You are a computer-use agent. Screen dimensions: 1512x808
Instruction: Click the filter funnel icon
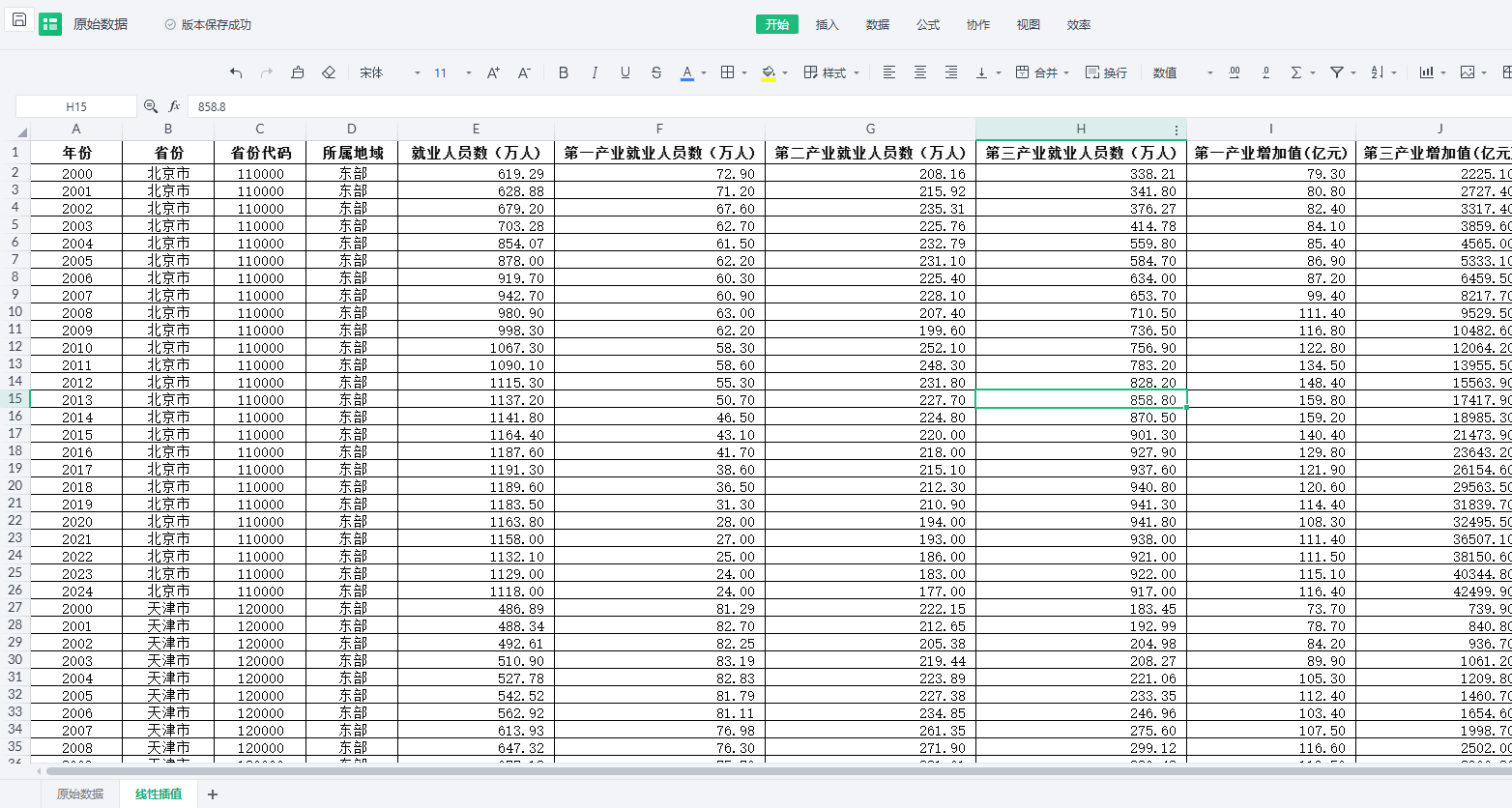(1337, 72)
